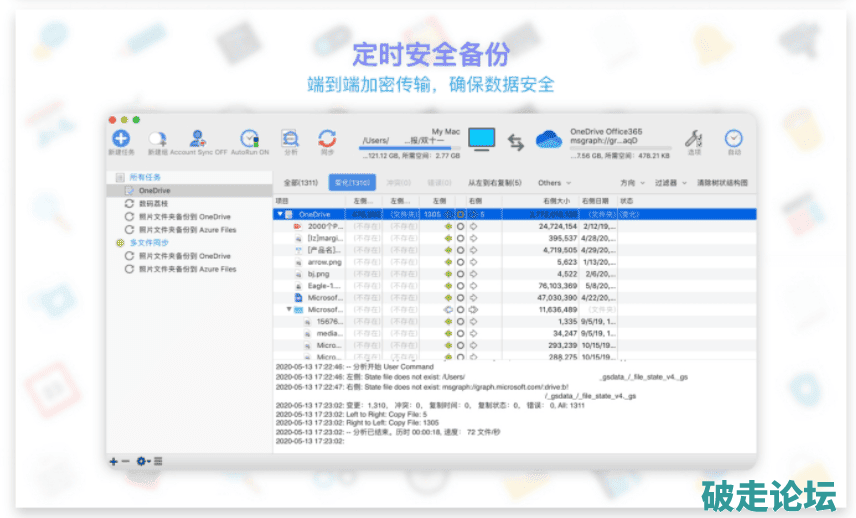Click the bottom plus add-job icon

(x=114, y=461)
